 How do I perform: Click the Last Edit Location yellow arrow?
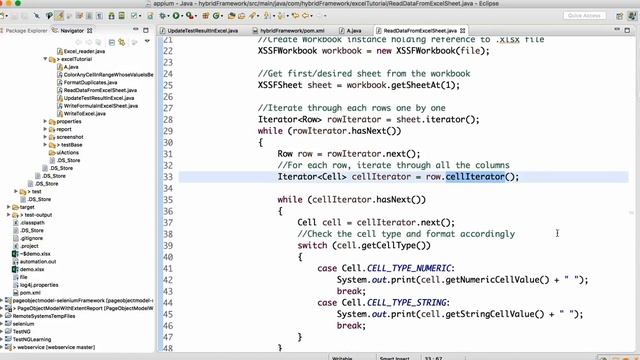point(295,16)
